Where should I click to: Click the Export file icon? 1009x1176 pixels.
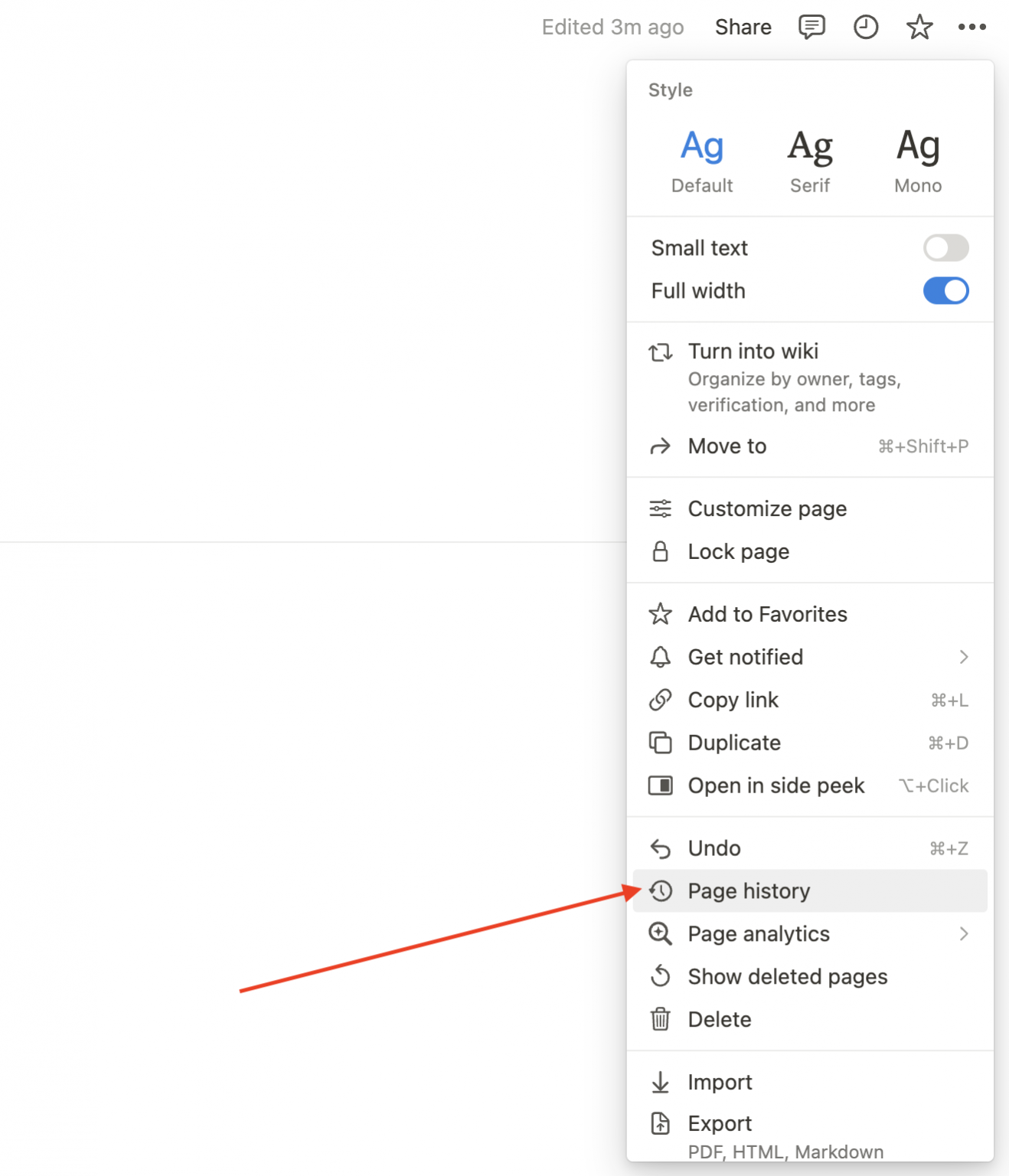(x=661, y=1124)
